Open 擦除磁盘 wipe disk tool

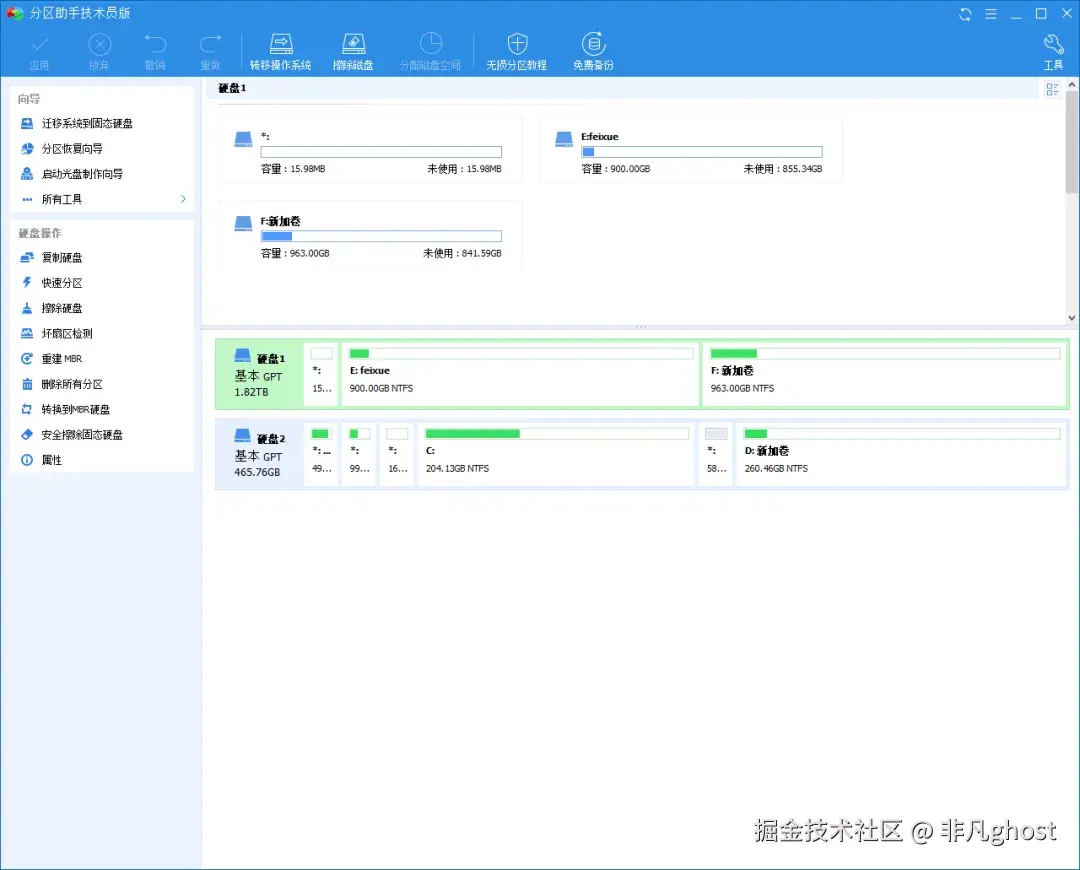(353, 52)
